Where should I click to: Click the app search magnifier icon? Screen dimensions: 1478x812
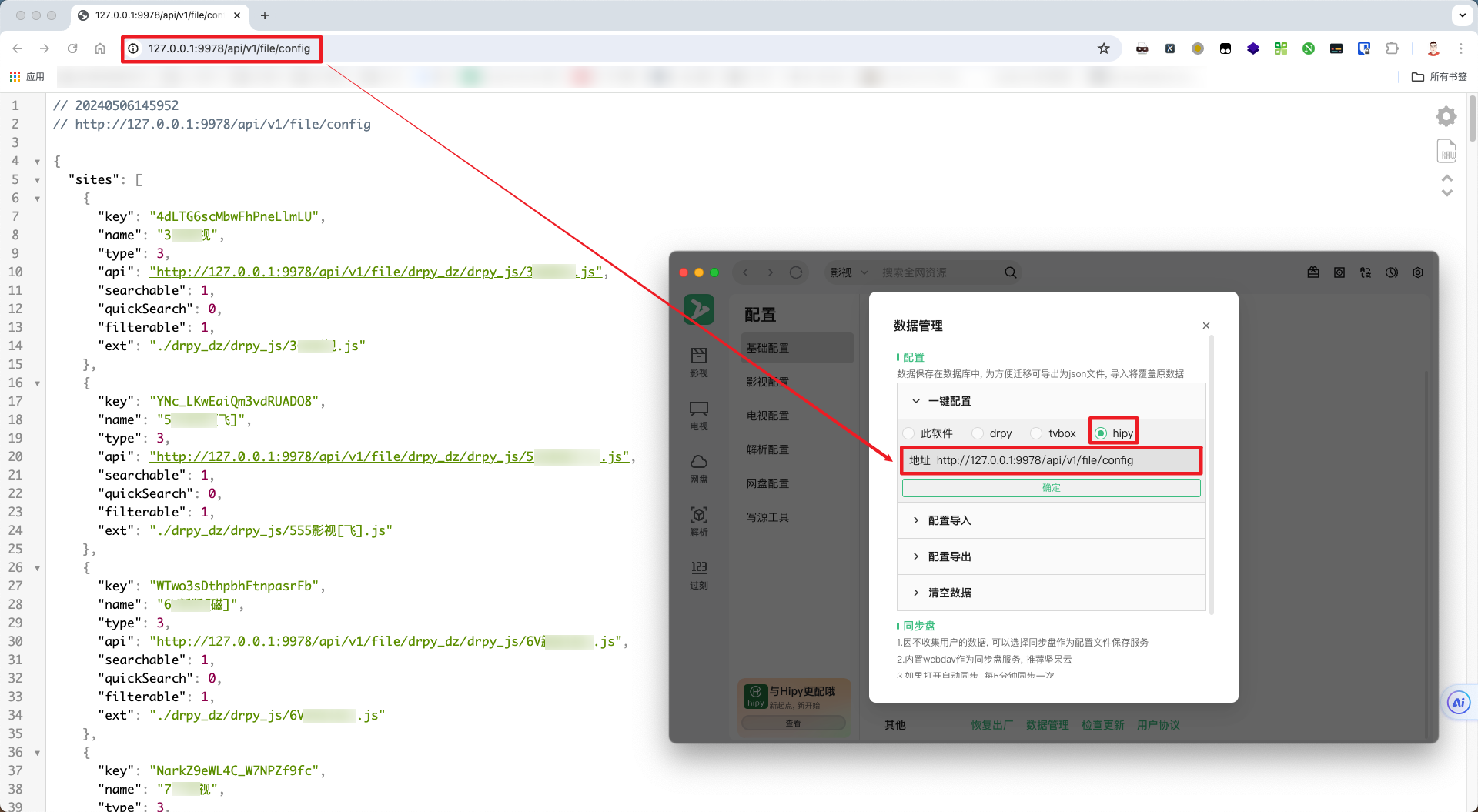point(1011,272)
